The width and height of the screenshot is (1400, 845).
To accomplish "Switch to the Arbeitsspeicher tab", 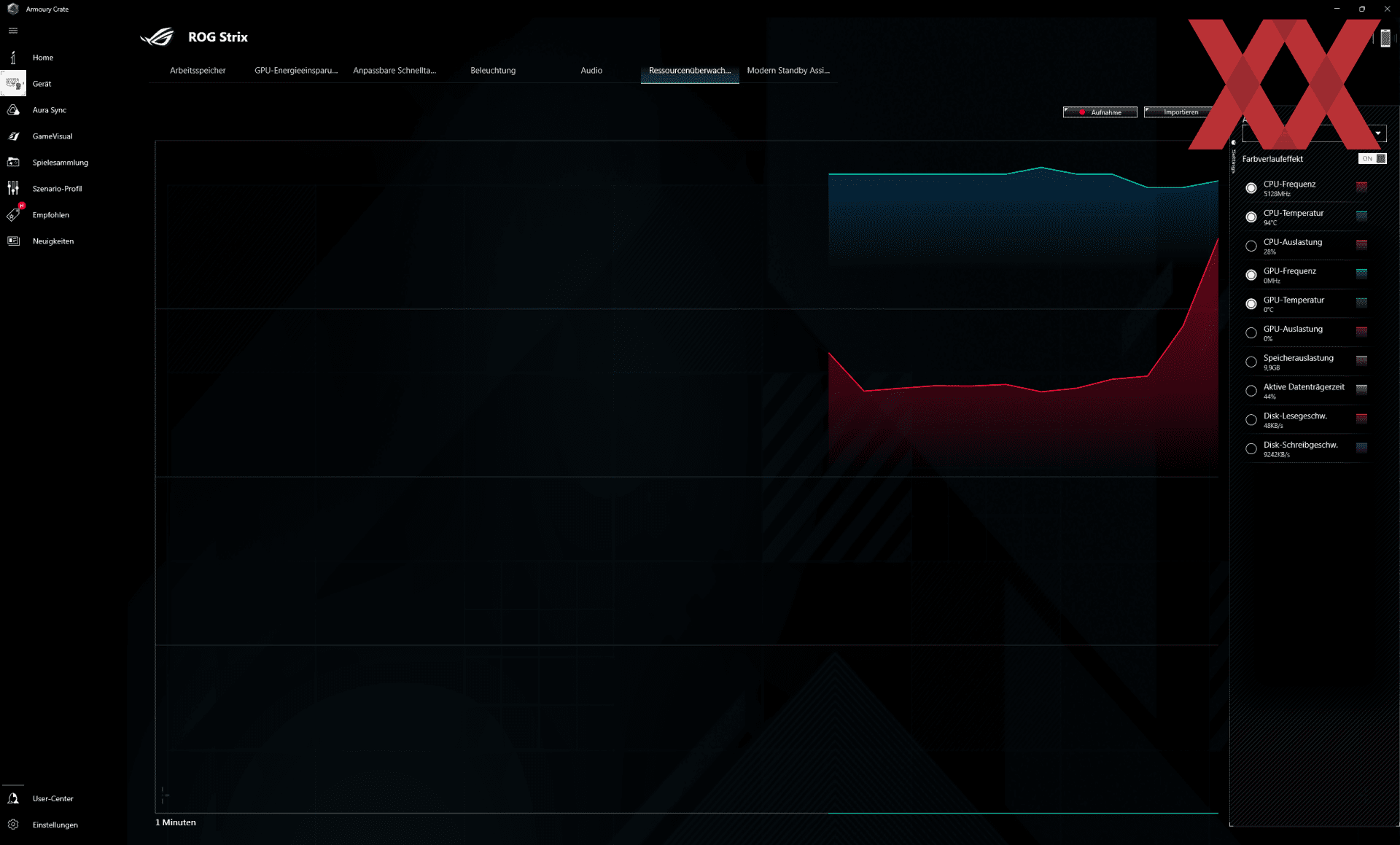I will (198, 71).
